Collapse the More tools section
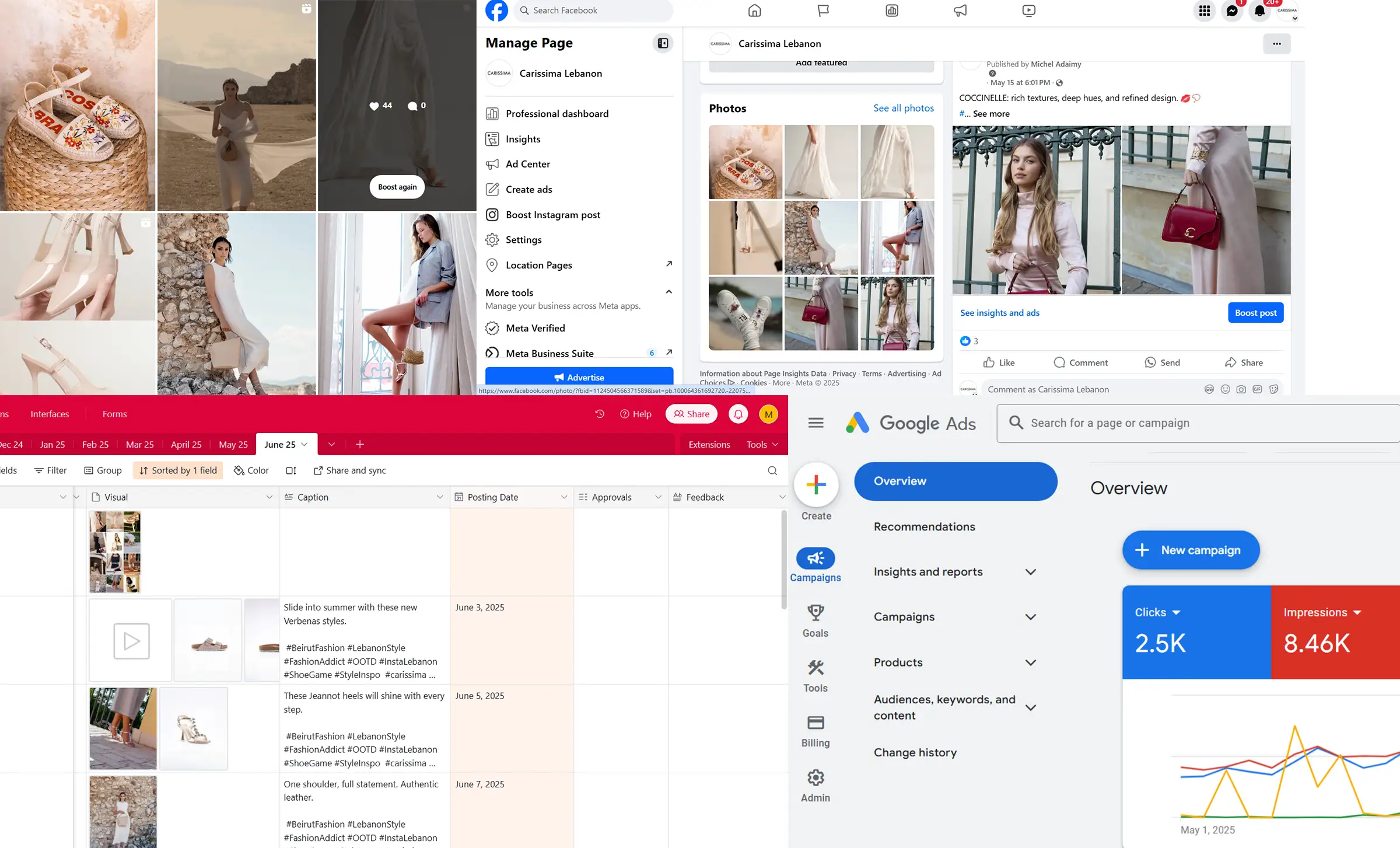The image size is (1400, 848). (x=669, y=292)
